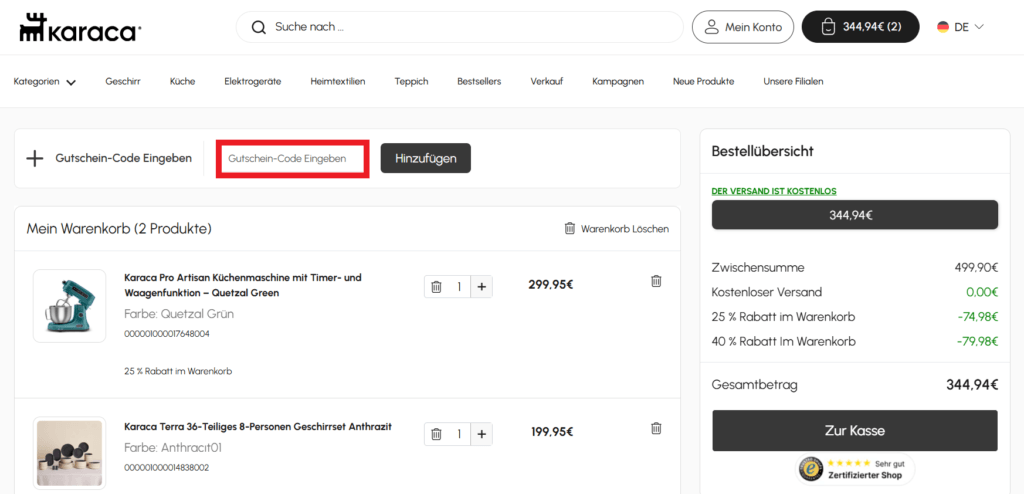
Task: Click 'Farbe: Quetzal Grün' text
Action: [x=179, y=314]
